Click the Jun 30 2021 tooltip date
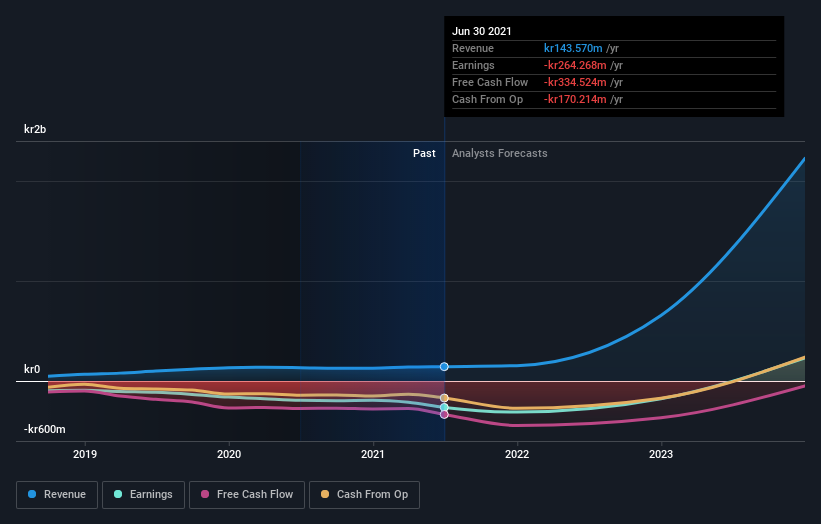The height and width of the screenshot is (524, 821). pyautogui.click(x=482, y=31)
